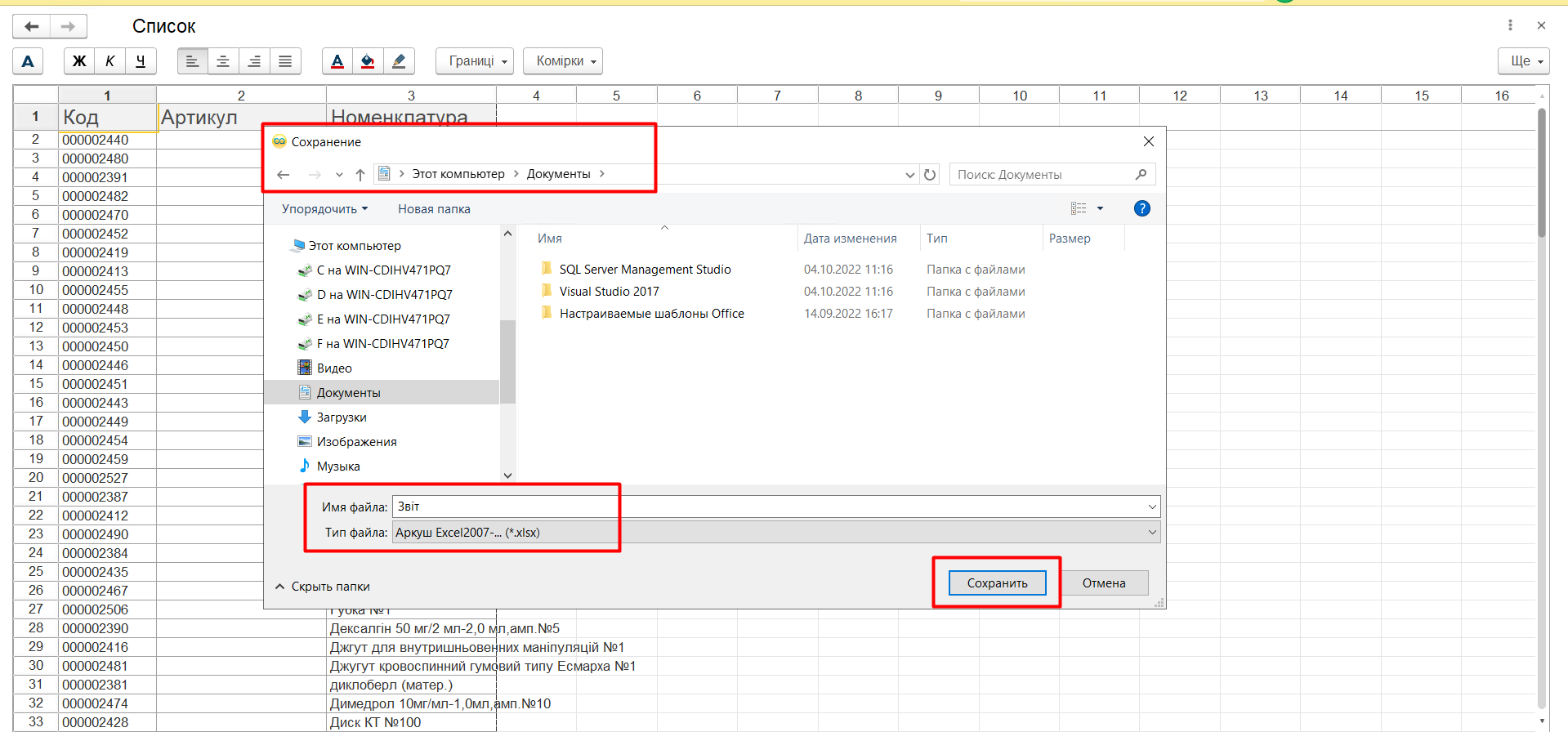Toggle bold formatting (Ж) button
Viewport: 1568px width, 732px height.
tap(79, 61)
